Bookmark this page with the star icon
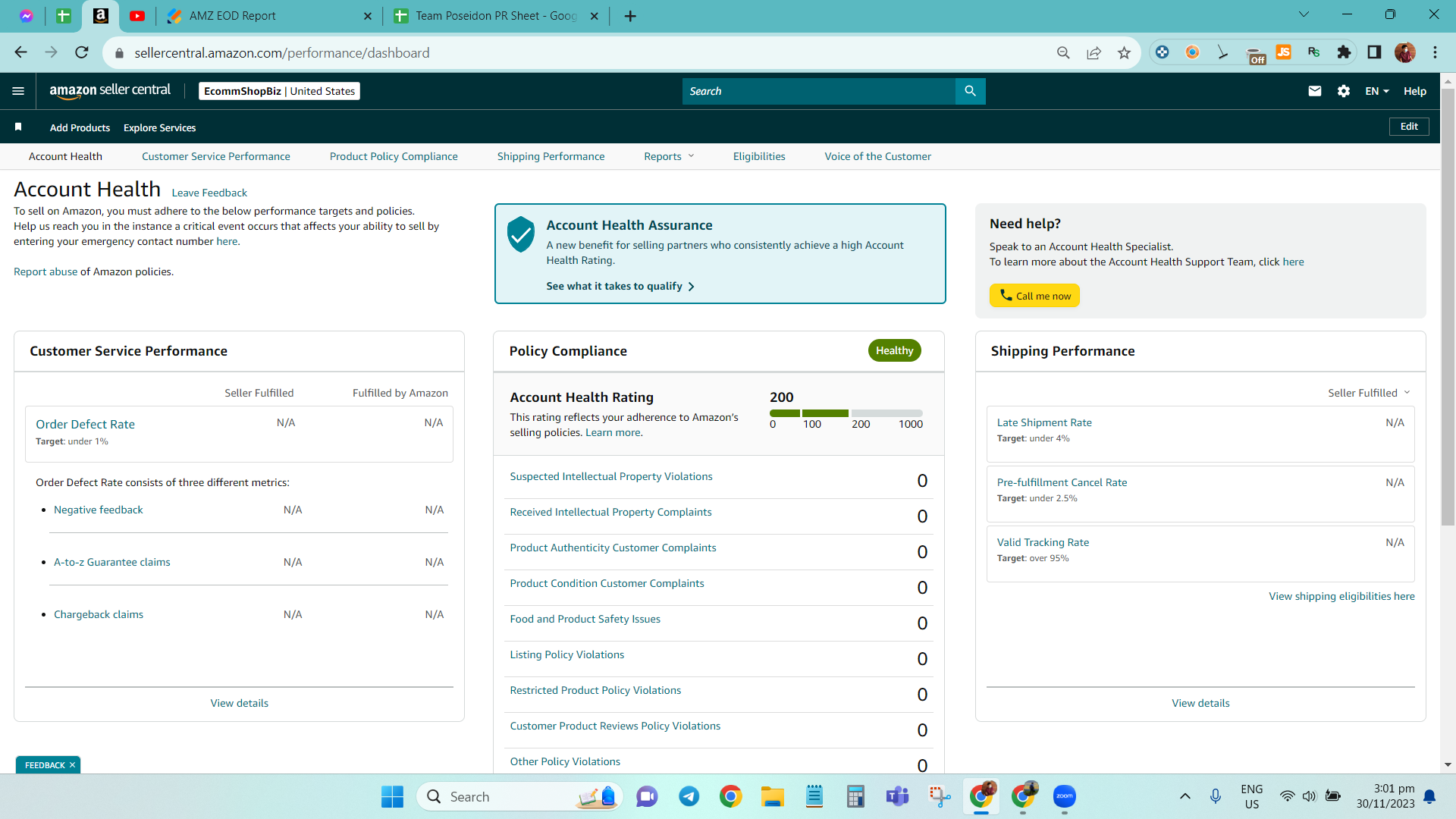Image resolution: width=1456 pixels, height=819 pixels. 1124,52
